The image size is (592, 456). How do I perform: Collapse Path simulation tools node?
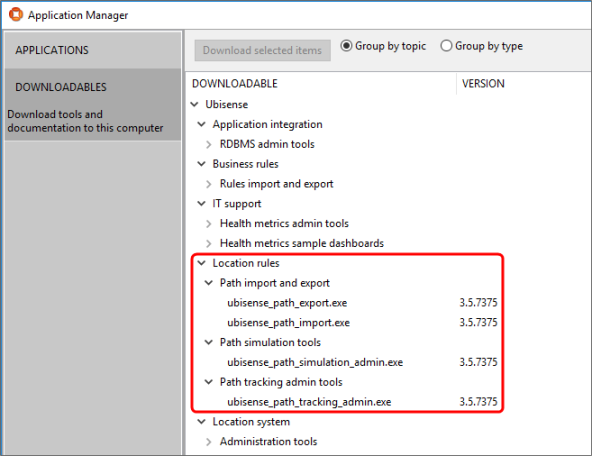[x=209, y=342]
